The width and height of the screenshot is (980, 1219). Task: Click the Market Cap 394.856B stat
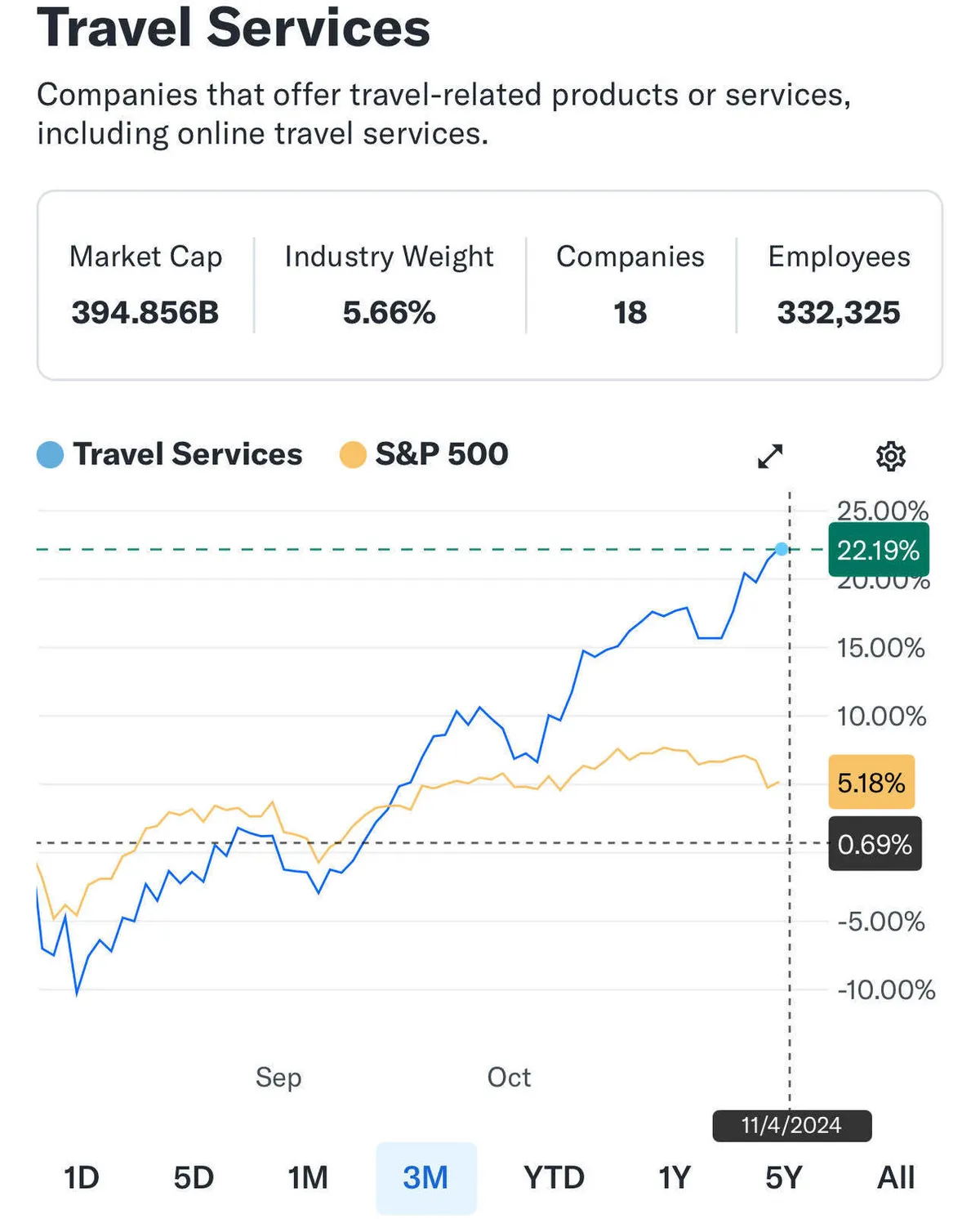pos(145,312)
